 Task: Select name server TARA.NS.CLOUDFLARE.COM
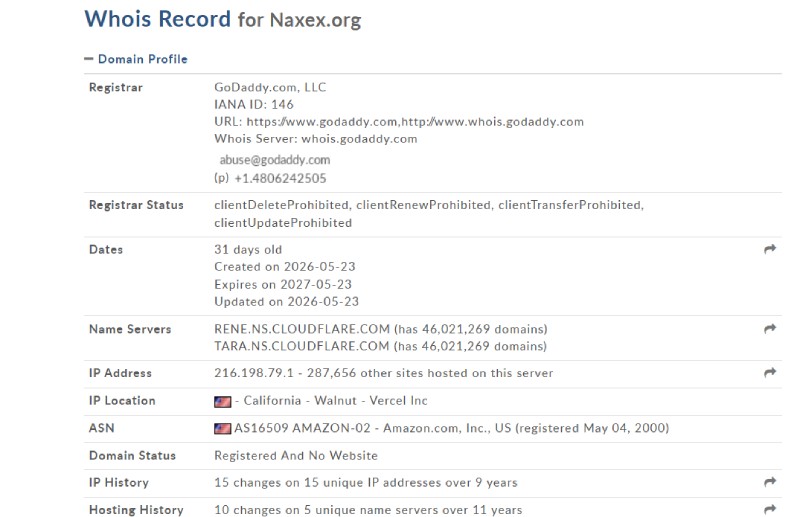[x=302, y=347]
